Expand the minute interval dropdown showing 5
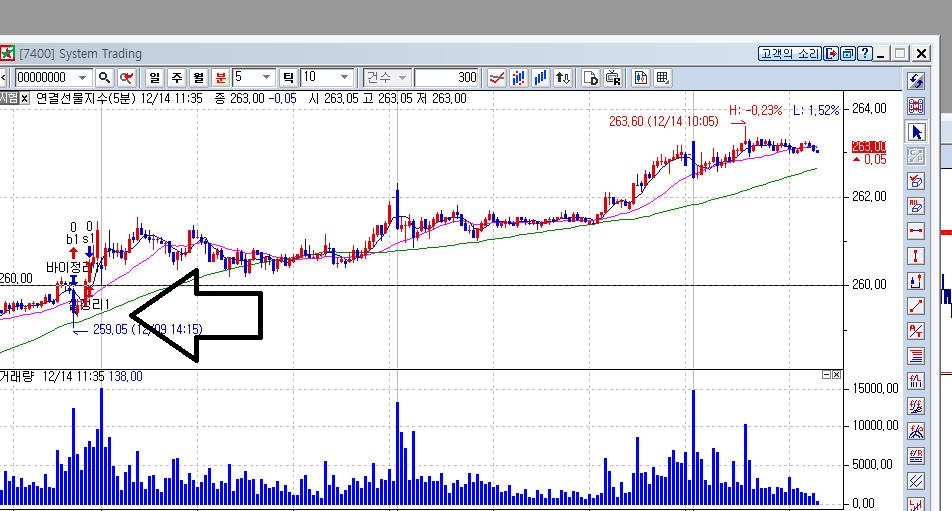952x511 pixels. pyautogui.click(x=266, y=78)
